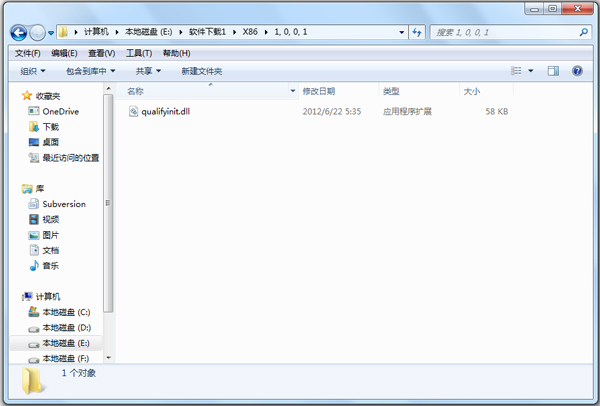Click the change view icon
Image resolution: width=600 pixels, height=406 pixels.
(517, 71)
